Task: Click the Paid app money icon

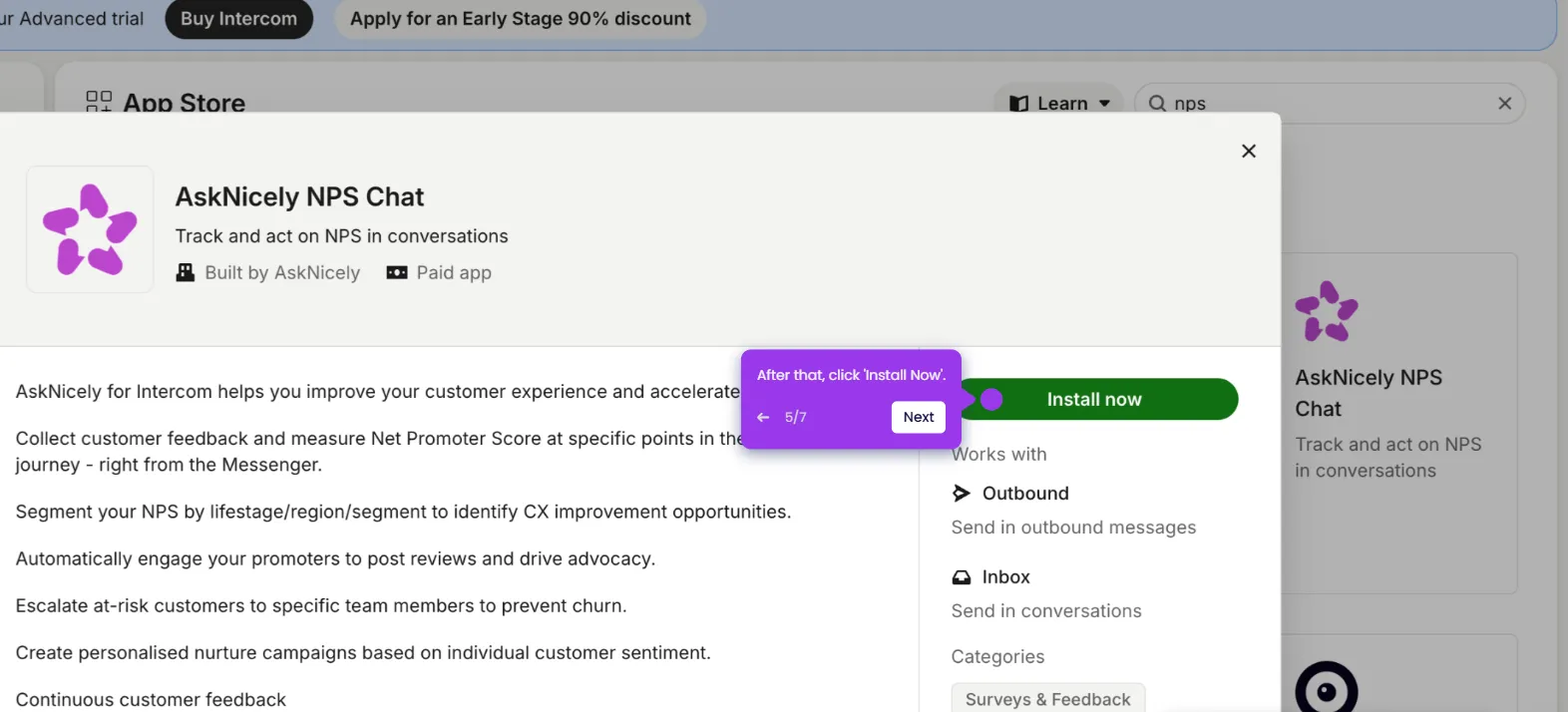Action: 397,272
